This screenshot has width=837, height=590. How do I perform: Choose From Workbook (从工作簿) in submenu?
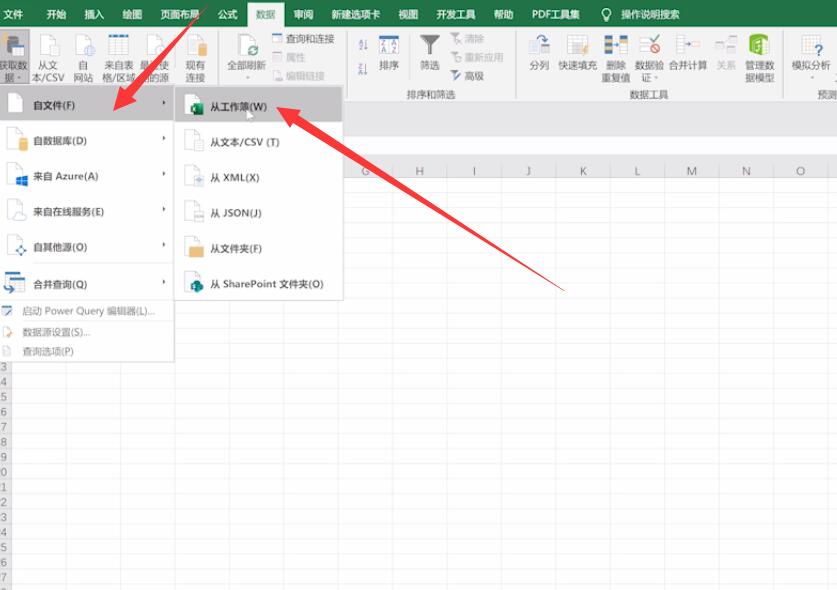tap(258, 106)
